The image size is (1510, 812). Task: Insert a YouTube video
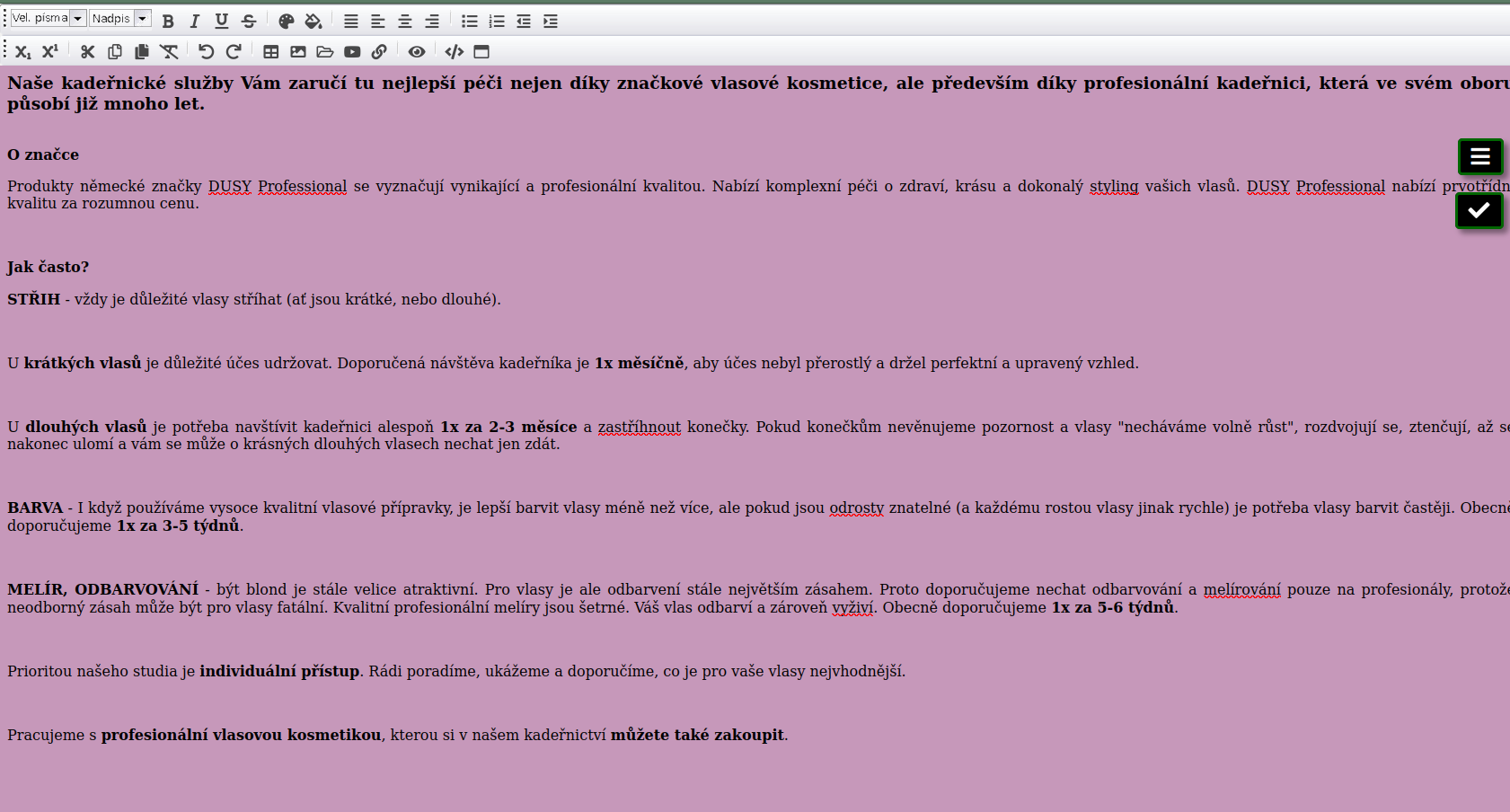[352, 52]
